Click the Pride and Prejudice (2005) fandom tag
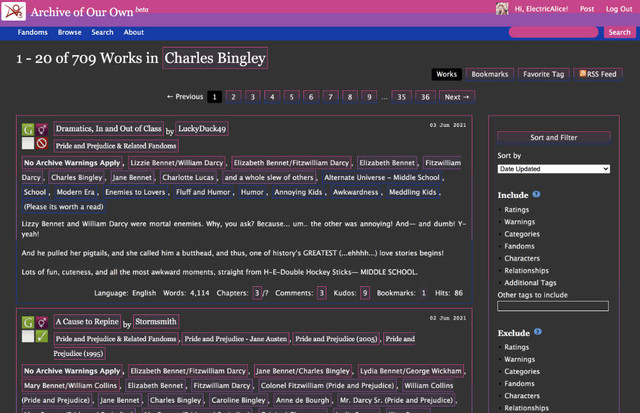 pyautogui.click(x=336, y=339)
